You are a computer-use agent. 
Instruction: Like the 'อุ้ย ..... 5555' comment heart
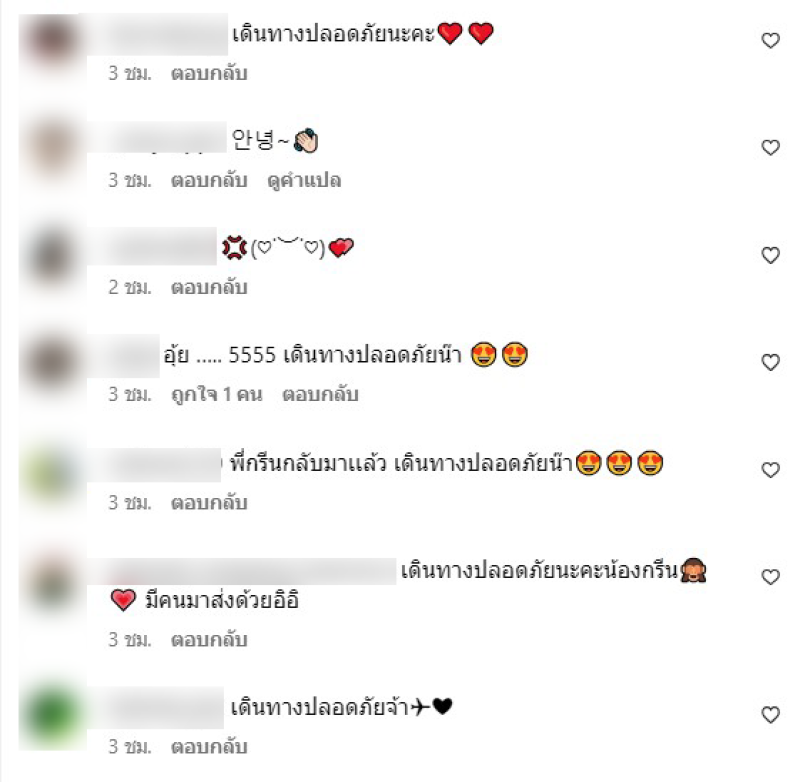(770, 362)
